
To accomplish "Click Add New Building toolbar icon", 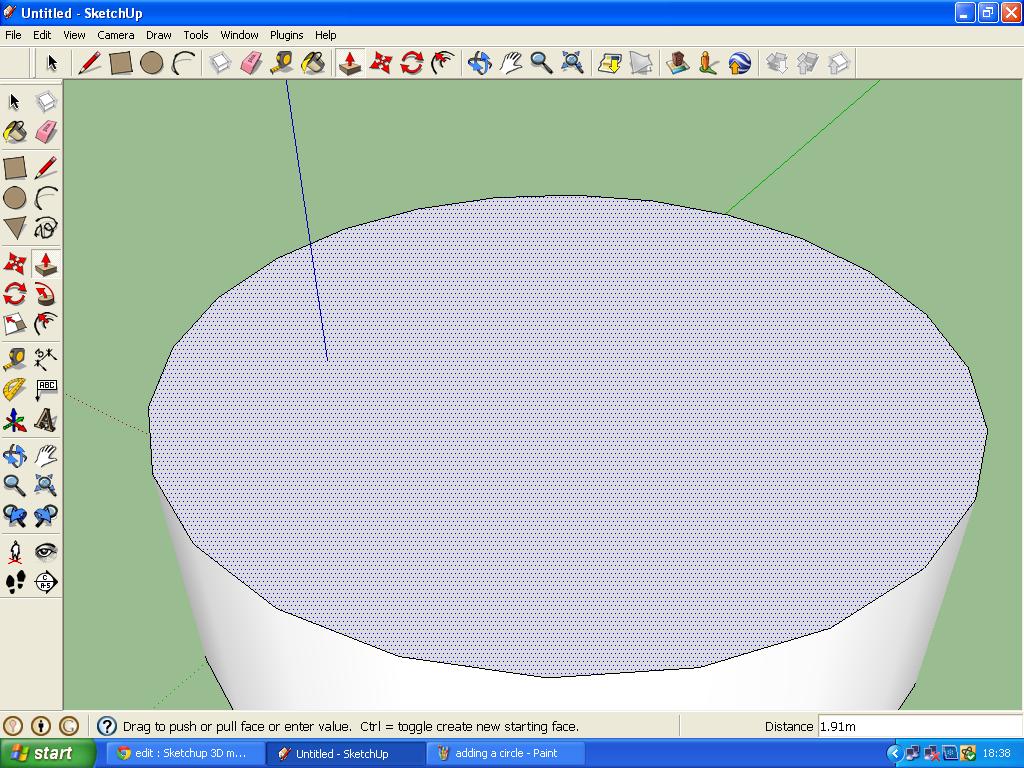I will pos(677,63).
